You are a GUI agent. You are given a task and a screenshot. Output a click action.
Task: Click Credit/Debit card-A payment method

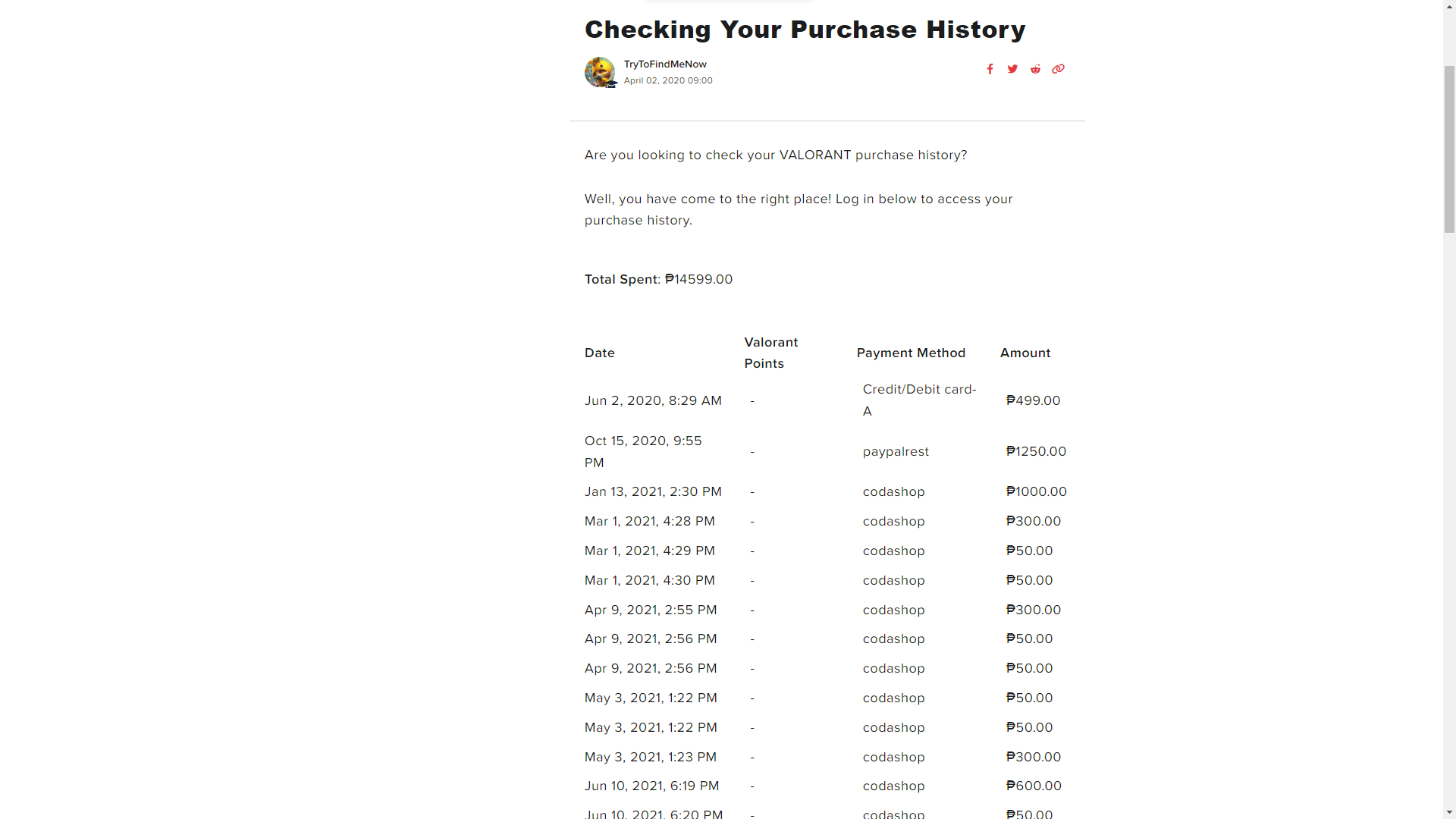(919, 400)
